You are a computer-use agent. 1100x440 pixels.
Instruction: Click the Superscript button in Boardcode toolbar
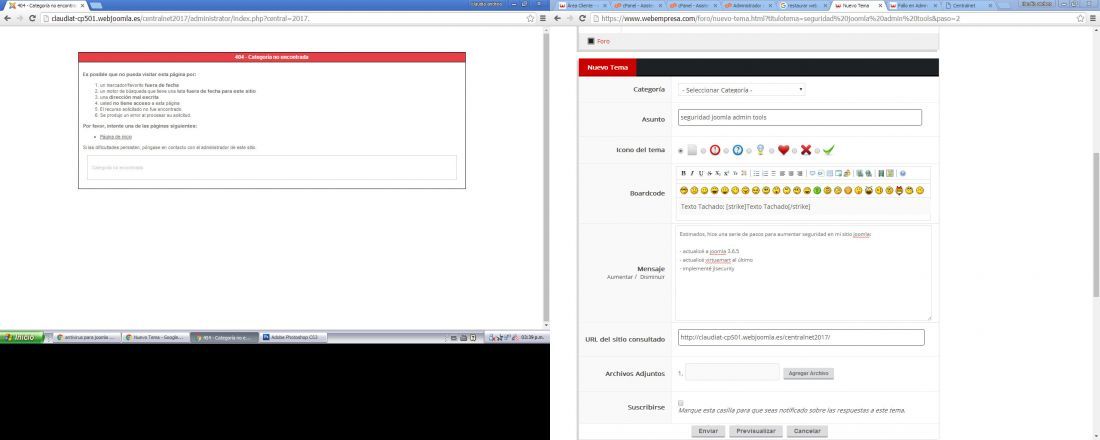pos(726,173)
